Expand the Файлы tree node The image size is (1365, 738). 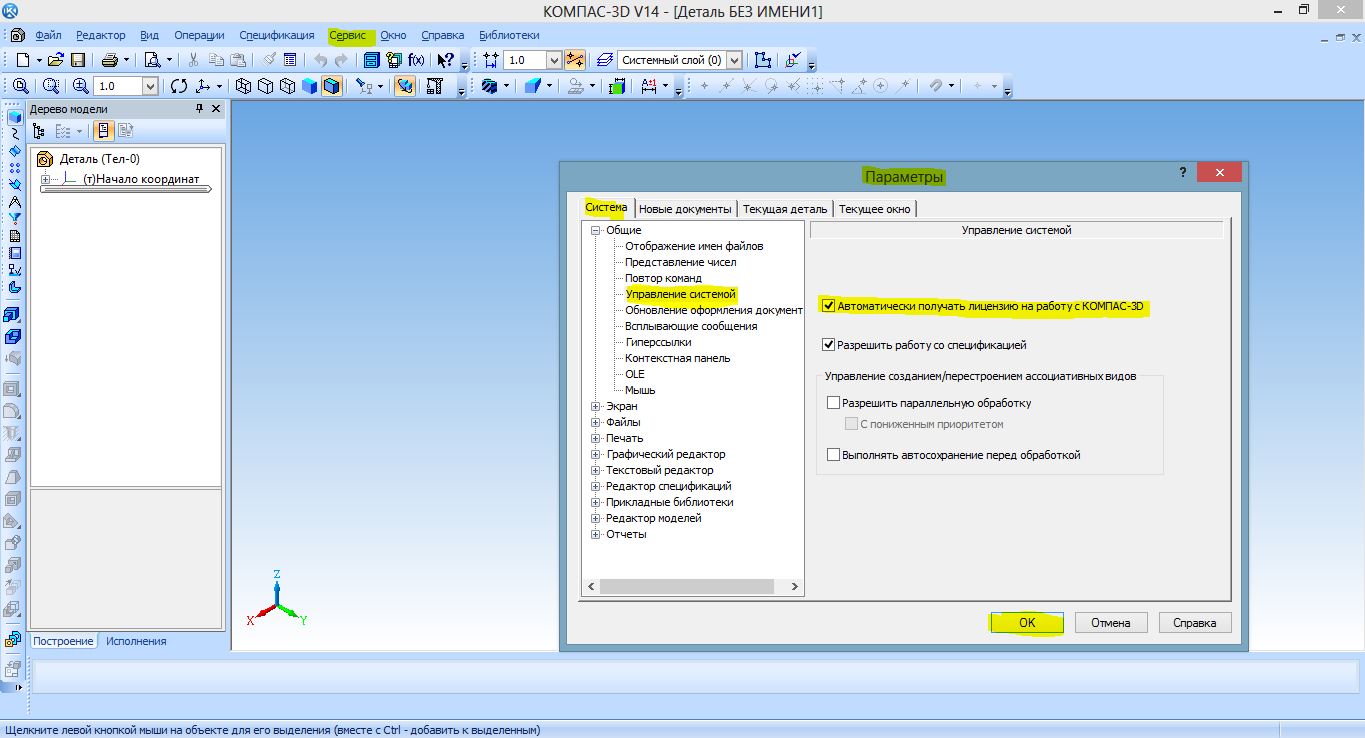(x=596, y=422)
